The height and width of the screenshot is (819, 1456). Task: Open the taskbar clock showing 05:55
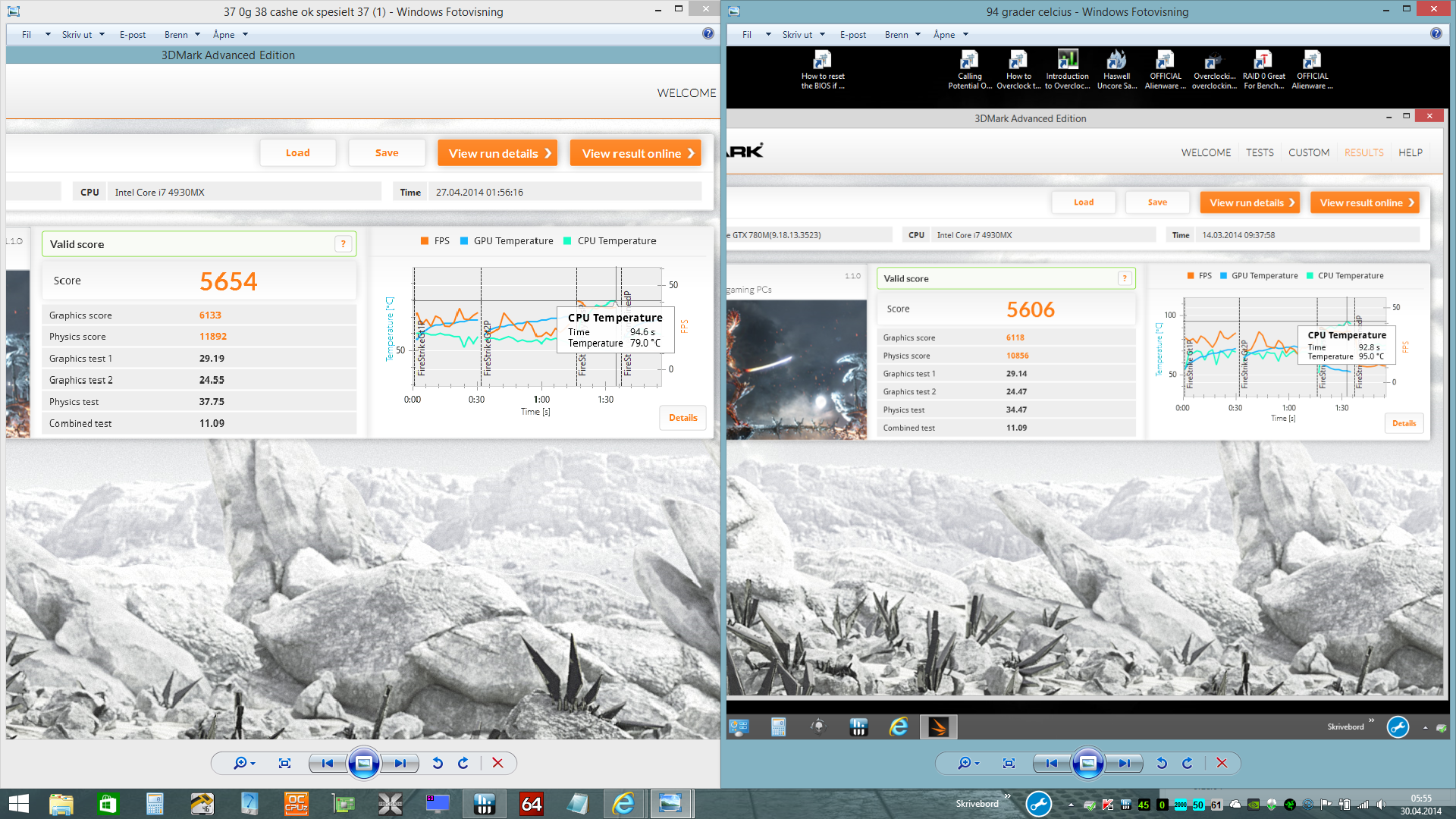1421,805
